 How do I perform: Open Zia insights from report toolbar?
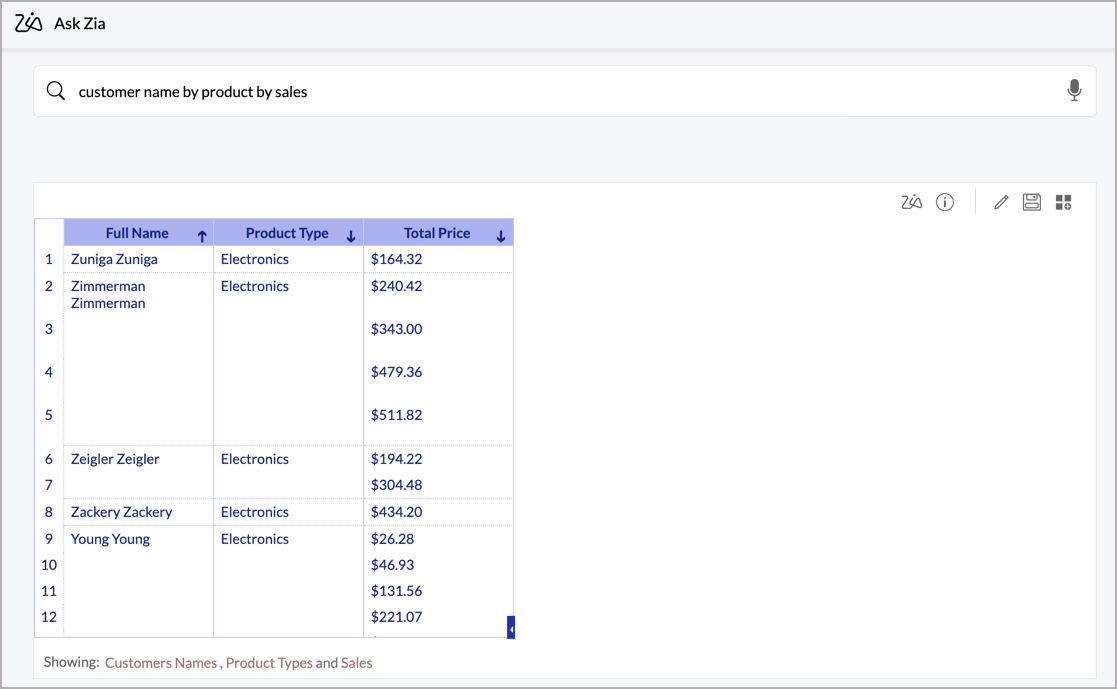coord(911,203)
